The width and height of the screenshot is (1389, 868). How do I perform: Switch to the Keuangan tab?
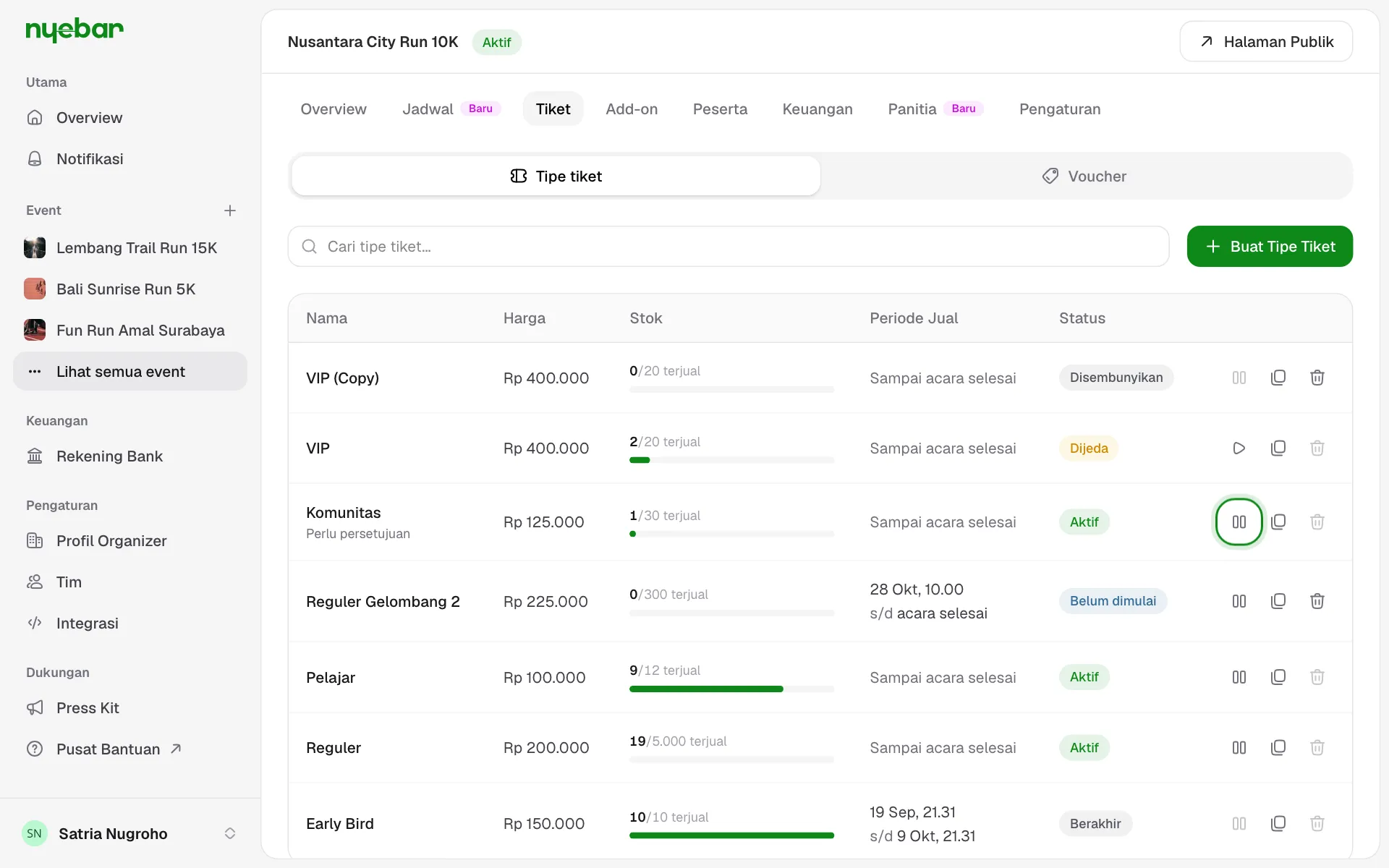click(x=817, y=109)
